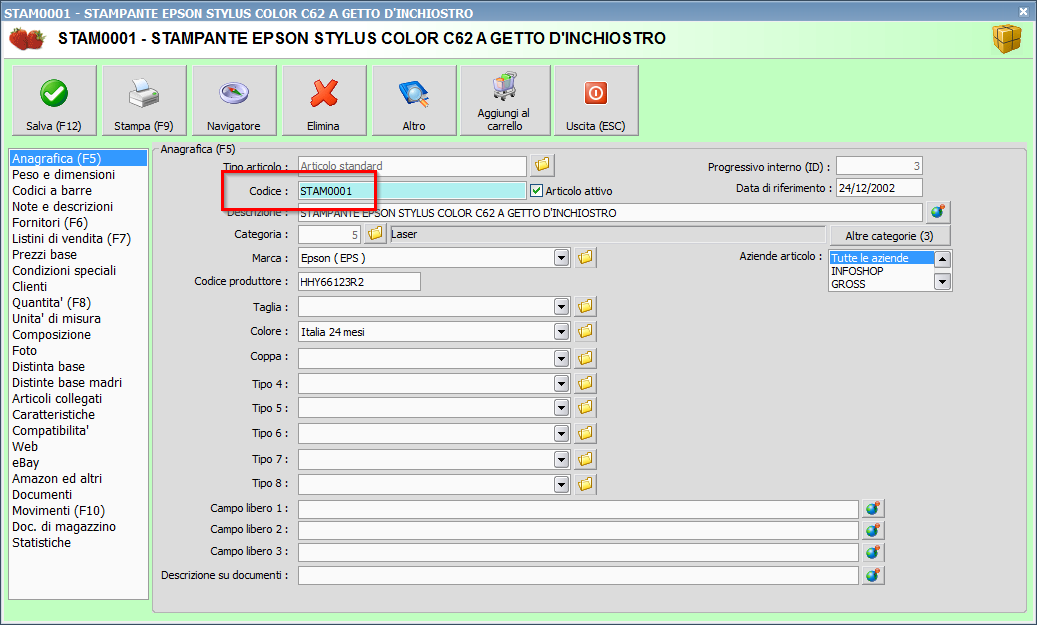Go to Codici a barre section
This screenshot has width=1037, height=625.
[x=52, y=190]
